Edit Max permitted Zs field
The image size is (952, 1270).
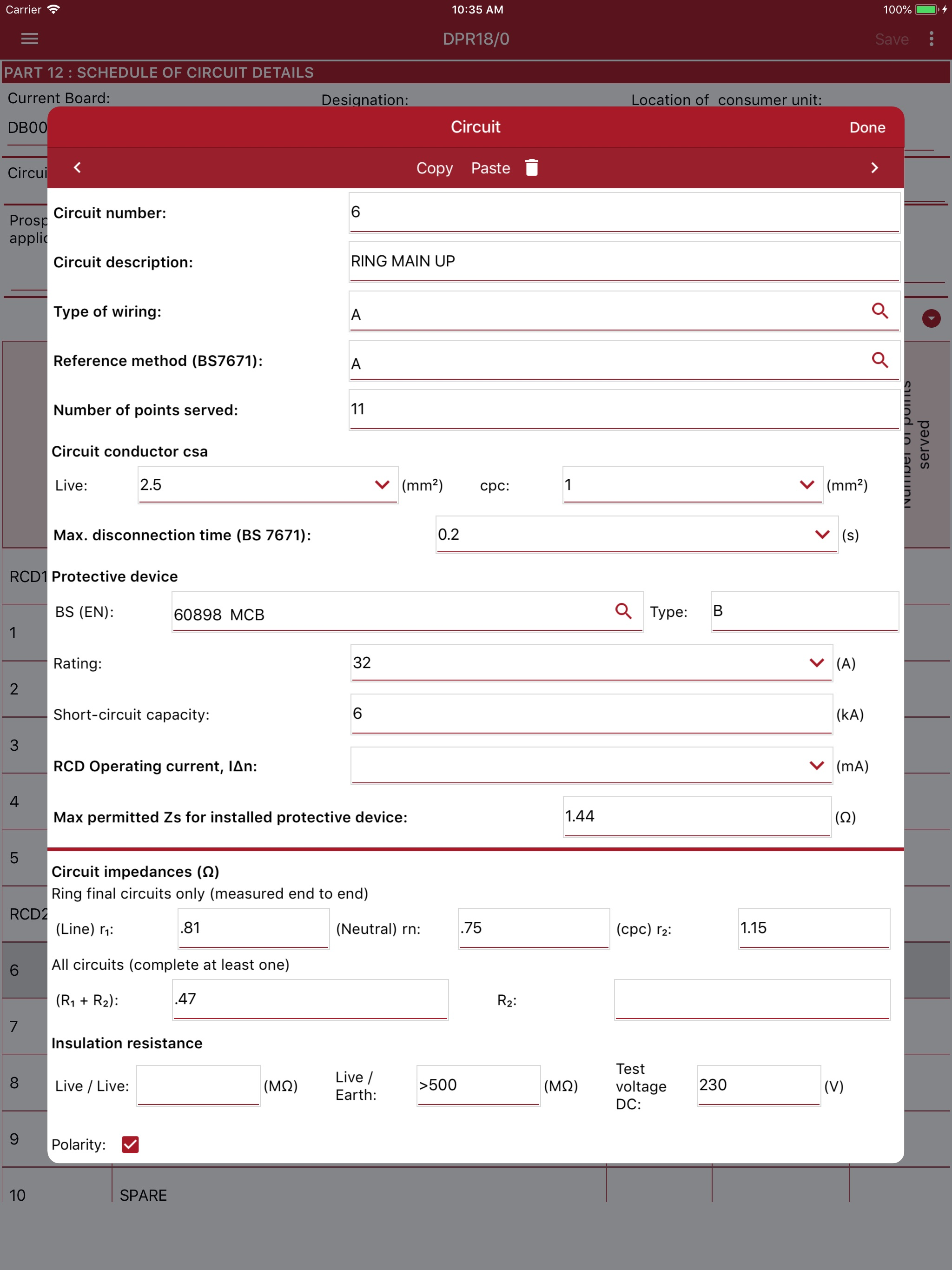[x=697, y=816]
